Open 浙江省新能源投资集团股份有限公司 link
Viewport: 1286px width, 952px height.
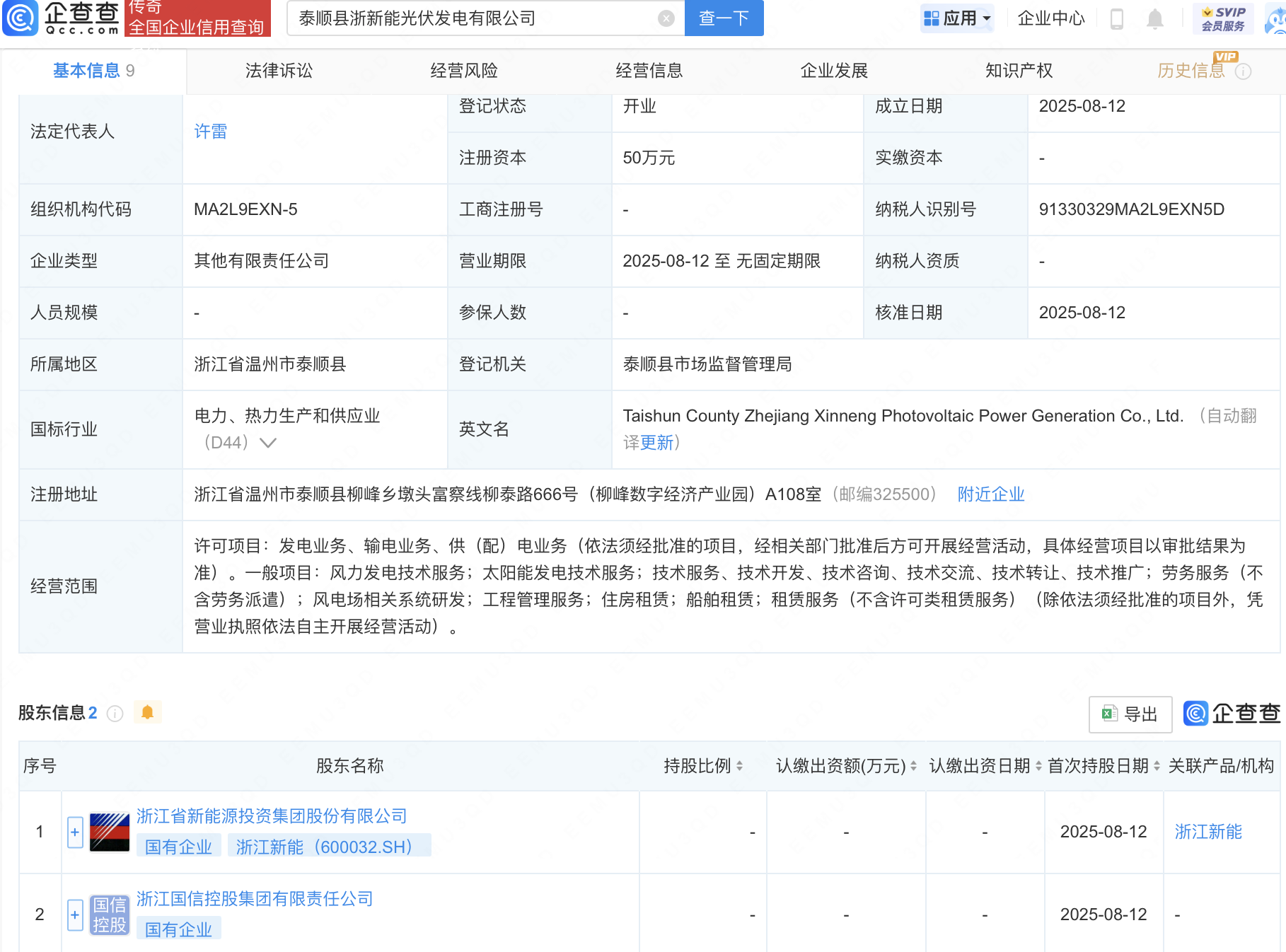click(272, 816)
